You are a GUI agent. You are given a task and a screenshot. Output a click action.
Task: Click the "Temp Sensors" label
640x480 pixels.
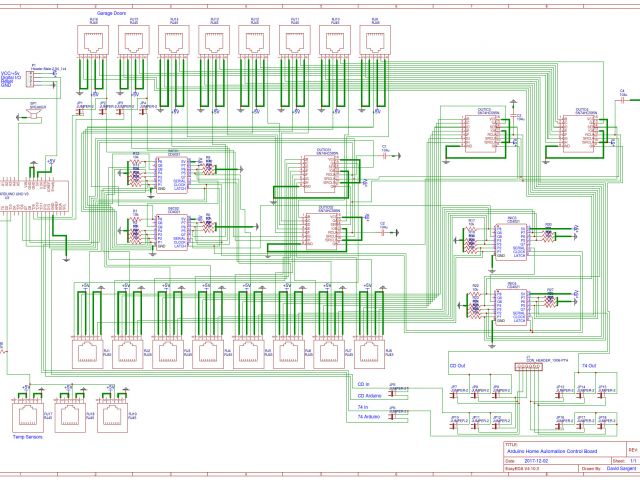25,436
